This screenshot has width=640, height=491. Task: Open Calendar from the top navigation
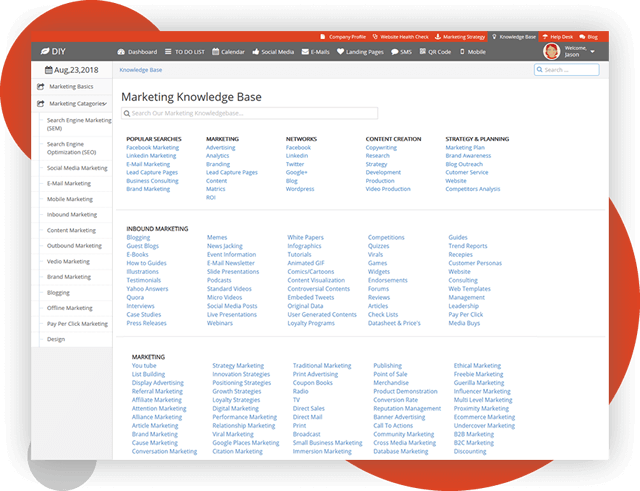click(x=215, y=51)
